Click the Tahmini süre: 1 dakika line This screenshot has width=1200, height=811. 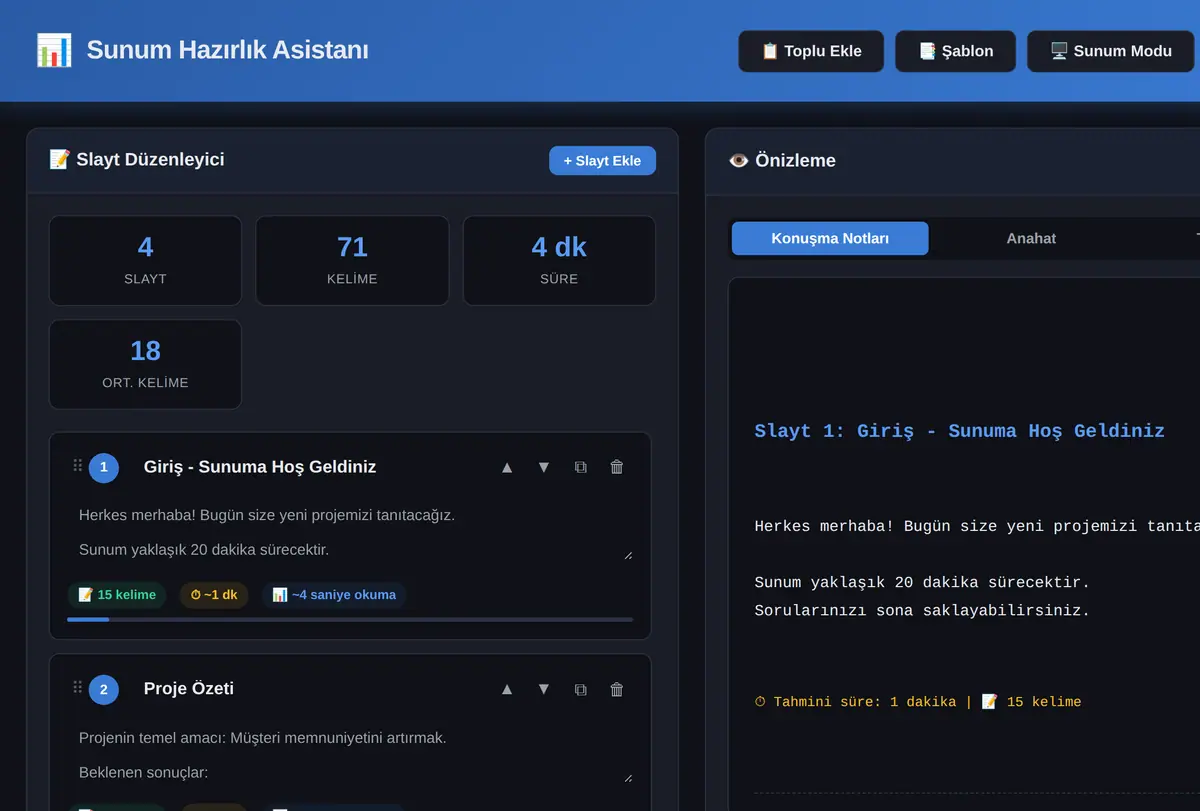pos(918,702)
